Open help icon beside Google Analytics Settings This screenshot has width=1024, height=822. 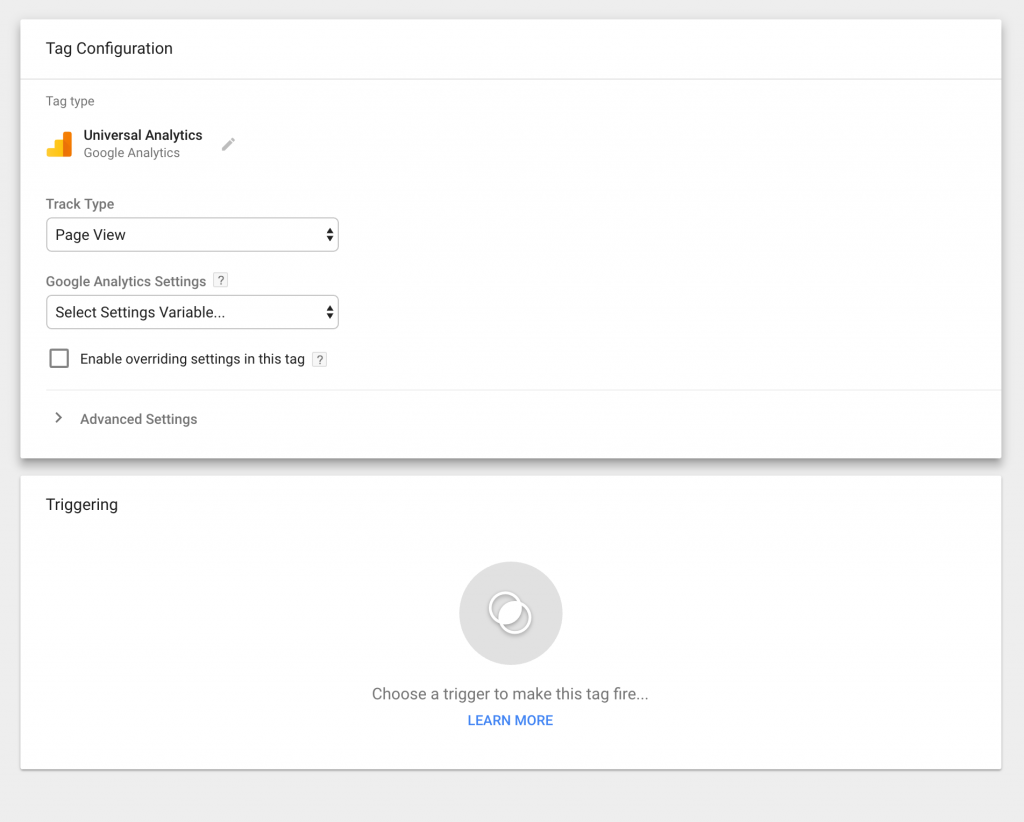[221, 281]
